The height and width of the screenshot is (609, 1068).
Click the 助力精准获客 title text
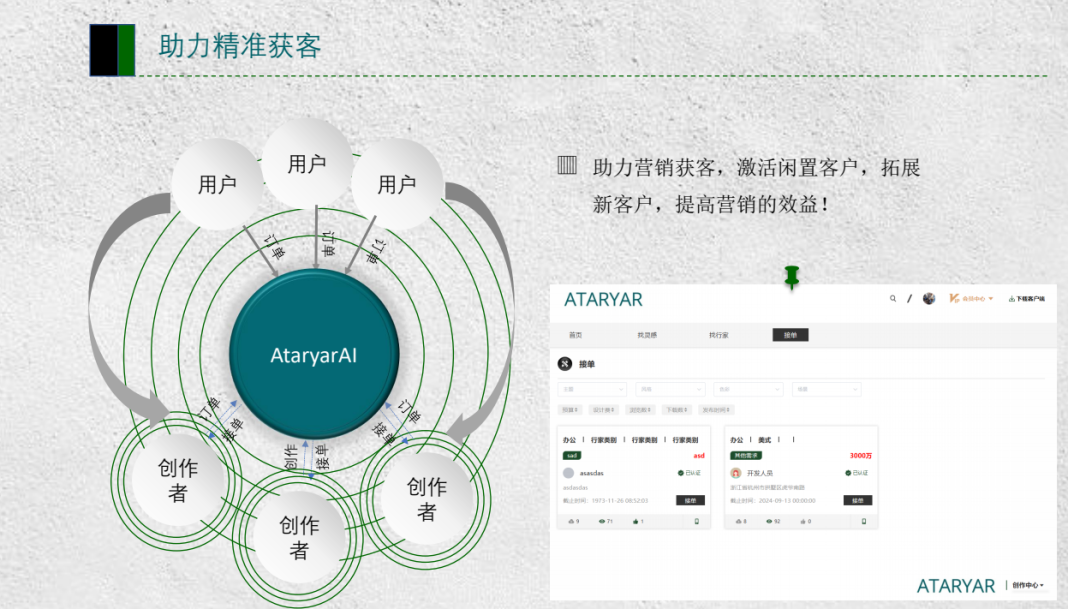point(240,46)
